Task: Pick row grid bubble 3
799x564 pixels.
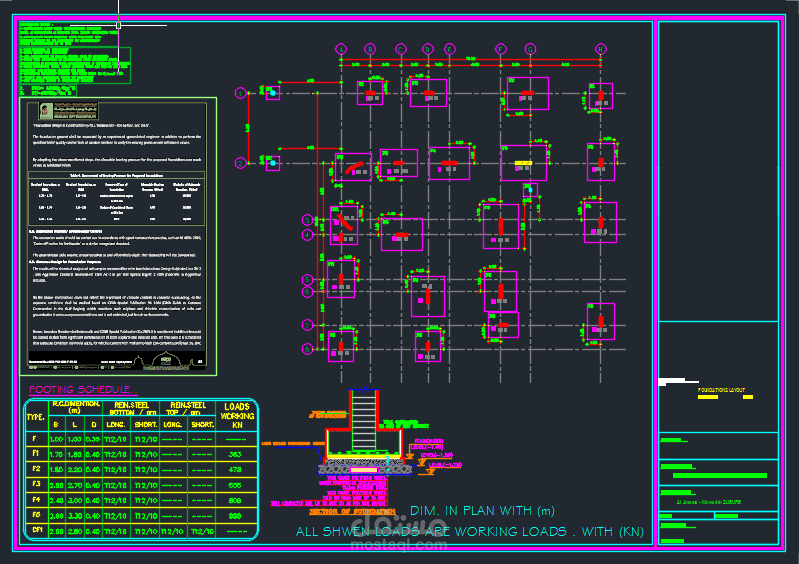Action: click(307, 220)
